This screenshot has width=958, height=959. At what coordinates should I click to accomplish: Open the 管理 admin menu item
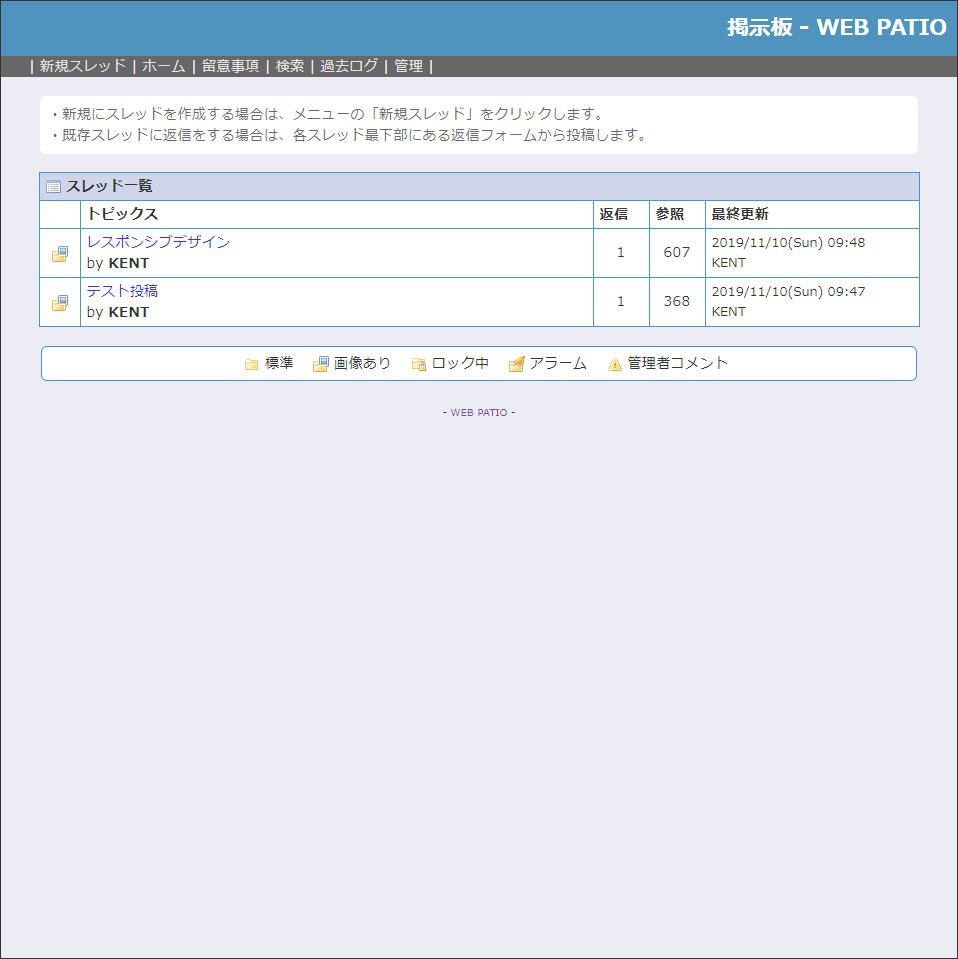[x=408, y=66]
